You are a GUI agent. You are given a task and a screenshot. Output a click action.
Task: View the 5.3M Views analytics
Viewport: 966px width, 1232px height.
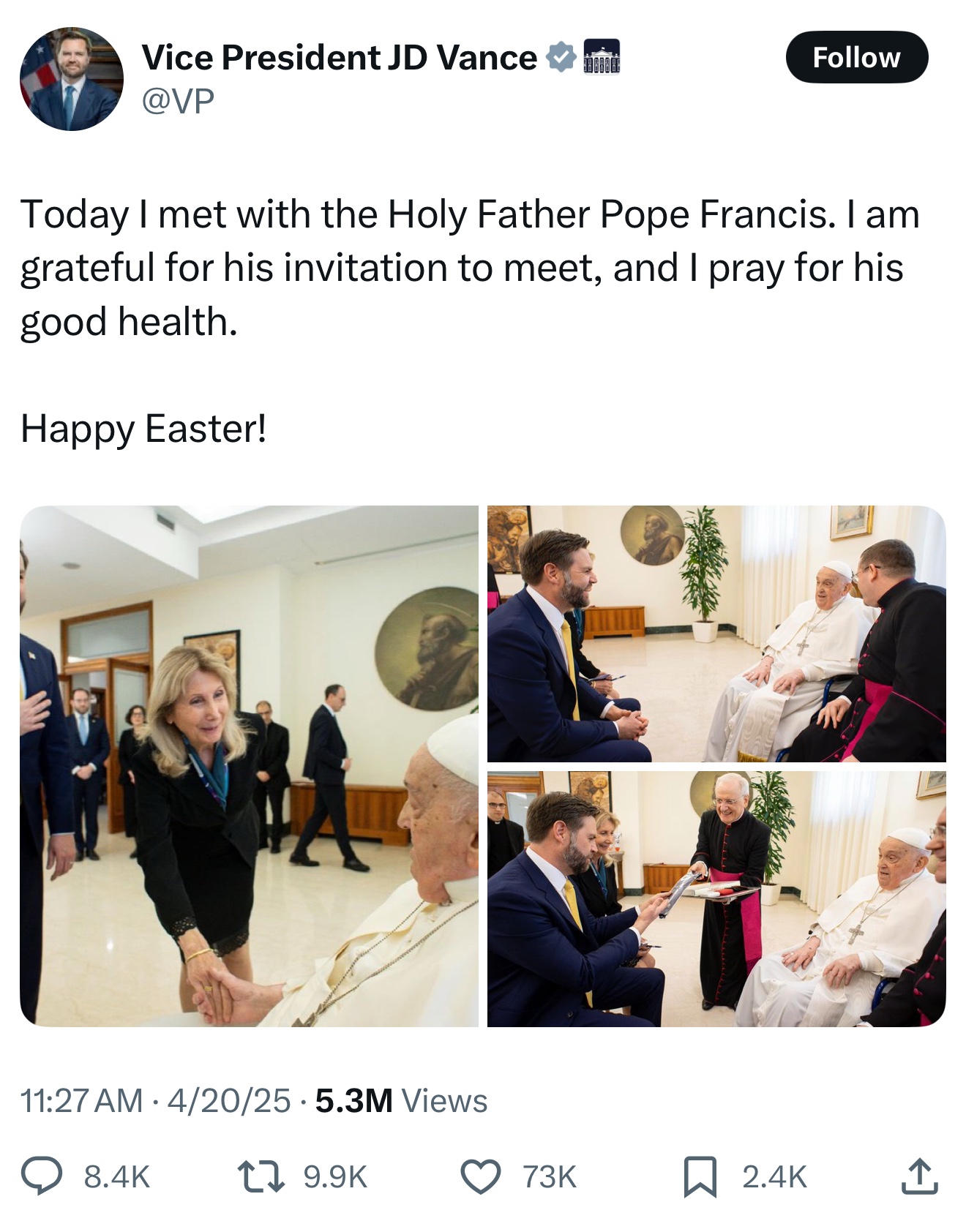tap(401, 1100)
